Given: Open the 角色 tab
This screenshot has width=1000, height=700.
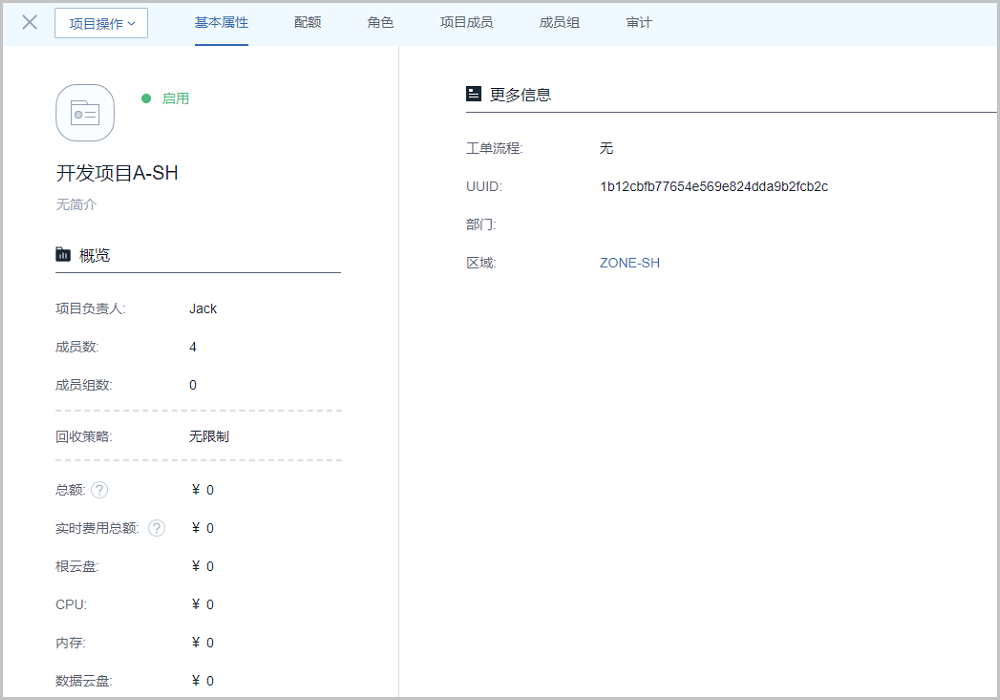Looking at the screenshot, I should 380,22.
